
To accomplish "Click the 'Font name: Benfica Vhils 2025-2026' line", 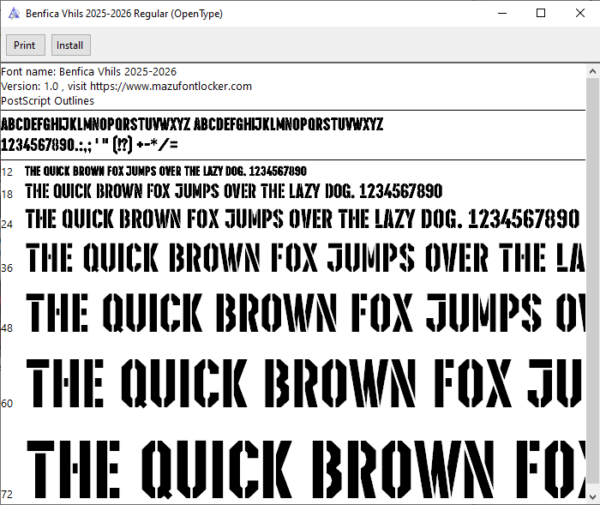I will [89, 72].
